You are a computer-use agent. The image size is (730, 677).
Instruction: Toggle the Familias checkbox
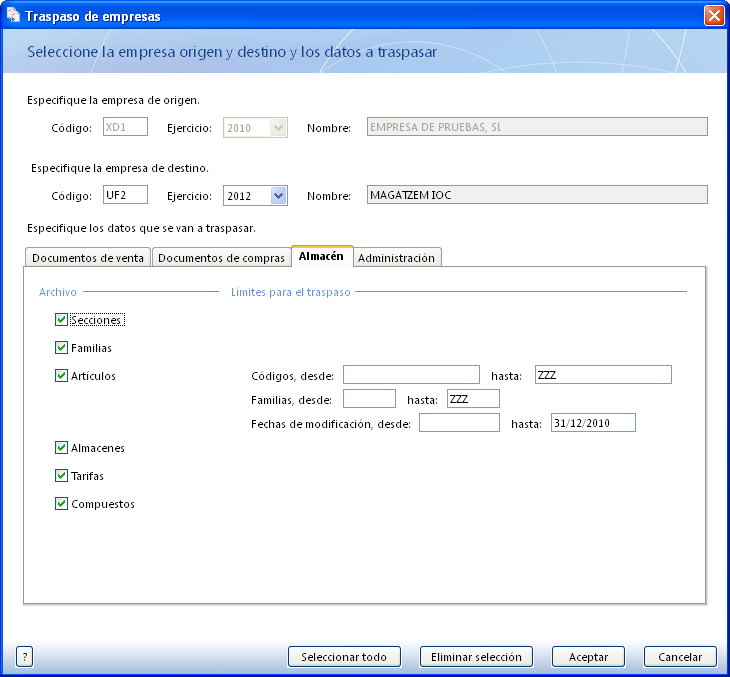(x=62, y=348)
